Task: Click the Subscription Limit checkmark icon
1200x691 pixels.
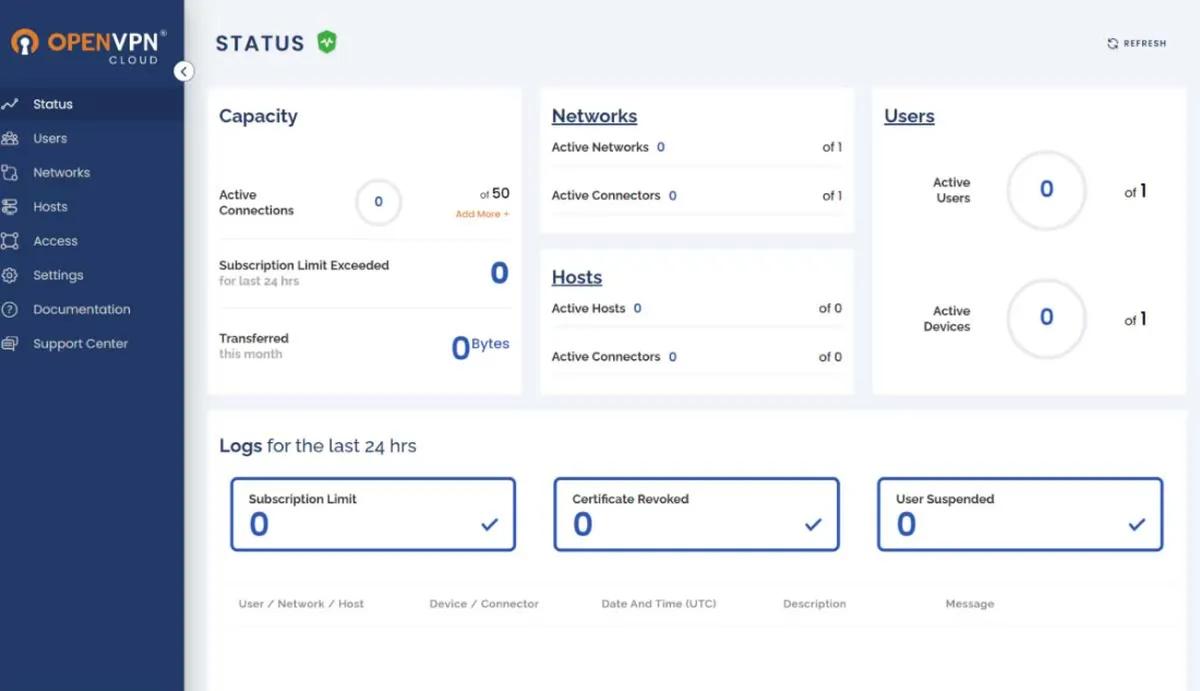Action: point(489,524)
